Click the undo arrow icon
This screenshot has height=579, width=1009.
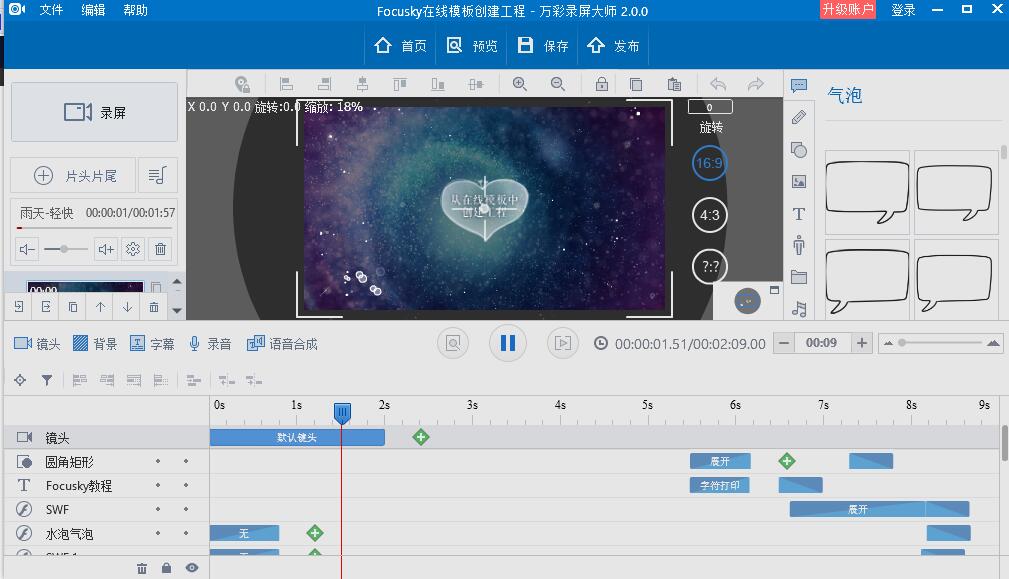point(717,84)
